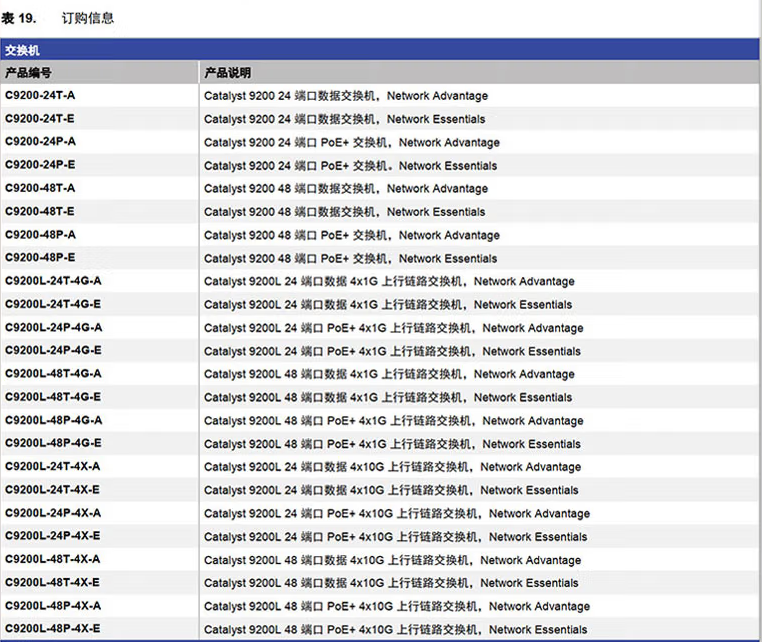The height and width of the screenshot is (642, 762).
Task: Click the description in the C9200-48T-A row
Action: click(x=346, y=189)
